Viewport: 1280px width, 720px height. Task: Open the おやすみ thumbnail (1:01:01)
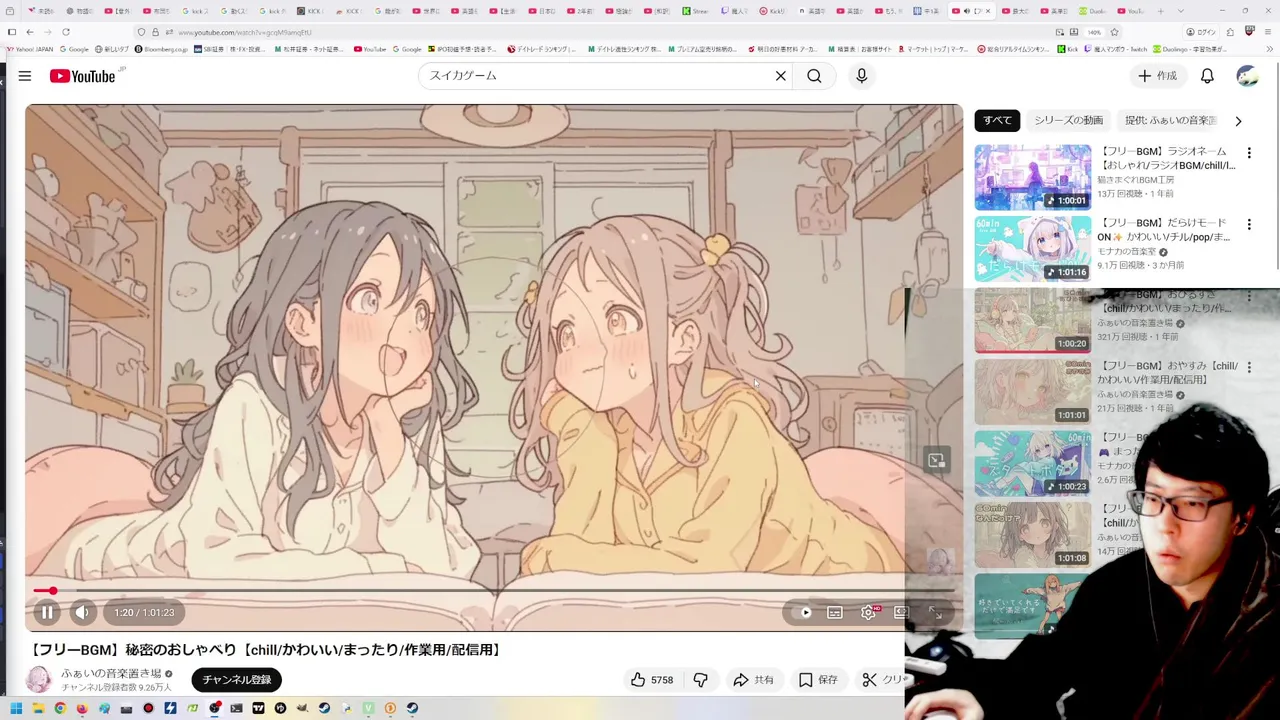pos(1033,392)
